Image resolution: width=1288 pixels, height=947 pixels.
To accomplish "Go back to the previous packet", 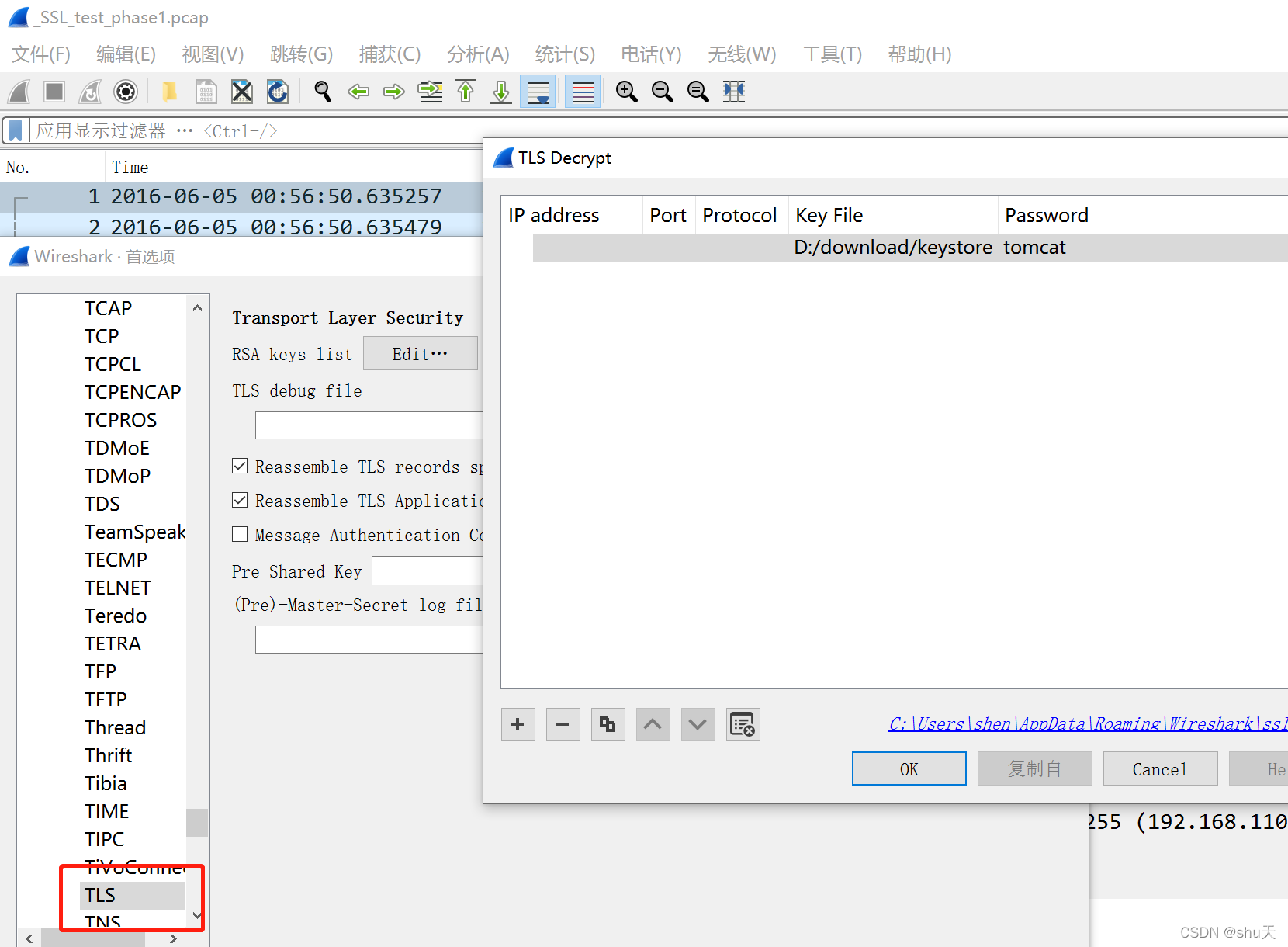I will 358,92.
